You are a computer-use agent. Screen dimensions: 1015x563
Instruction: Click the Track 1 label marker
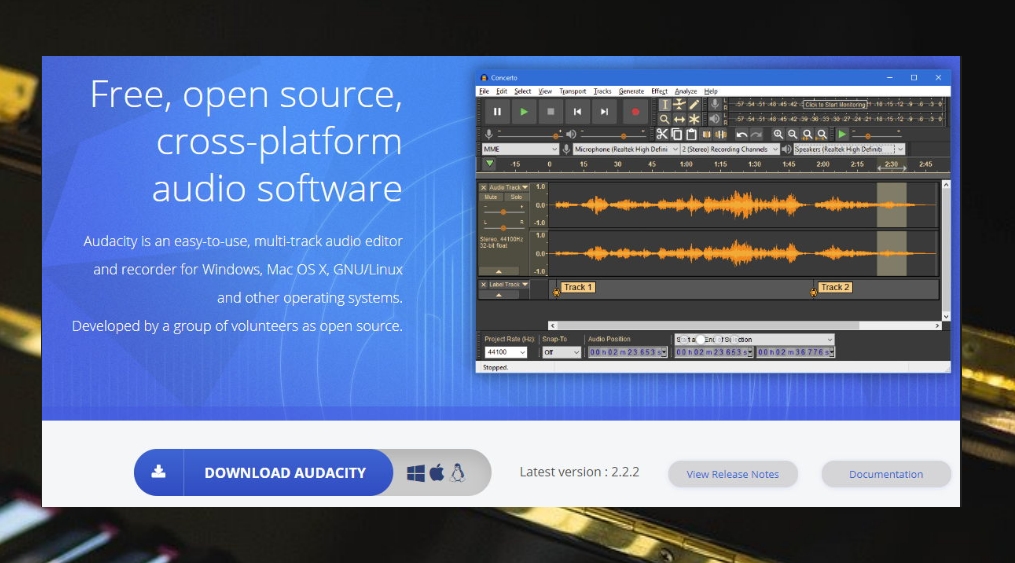[577, 287]
